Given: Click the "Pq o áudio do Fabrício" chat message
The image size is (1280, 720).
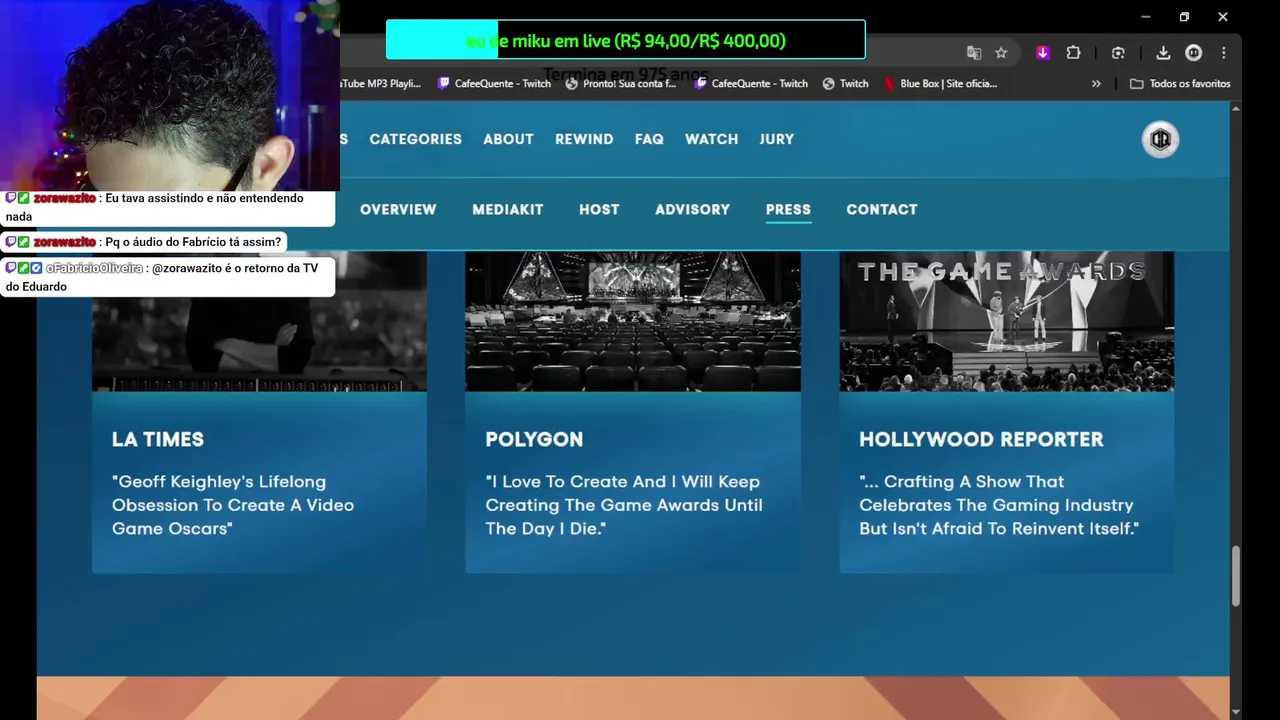Looking at the screenshot, I should pyautogui.click(x=144, y=242).
